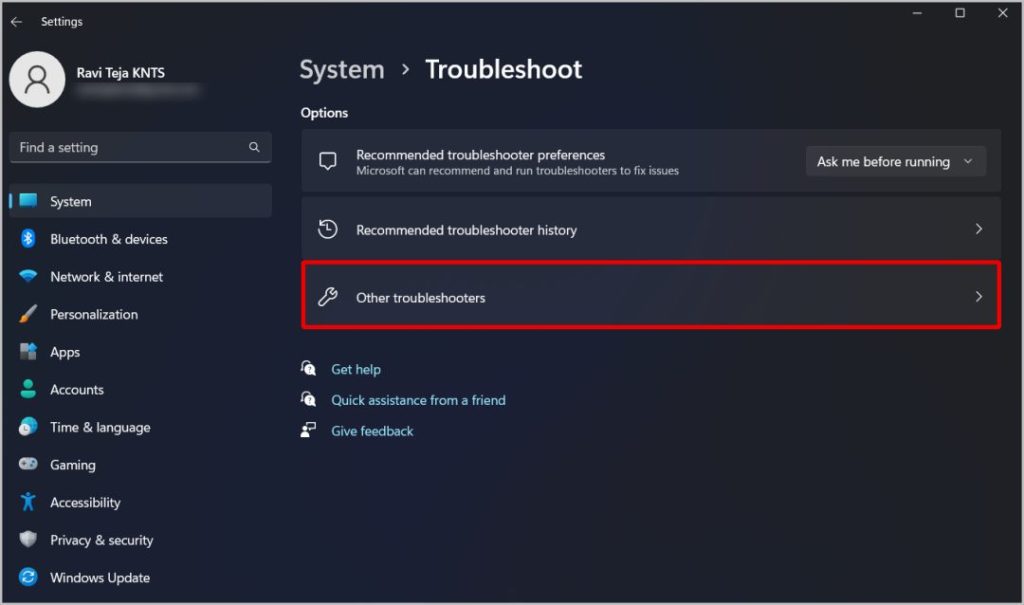This screenshot has height=605, width=1024.
Task: Click the search magnifier icon
Action: pos(254,147)
